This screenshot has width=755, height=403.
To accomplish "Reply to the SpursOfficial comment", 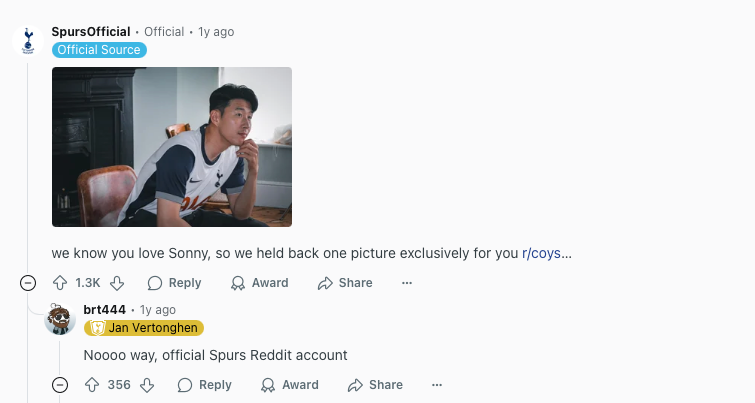I will point(174,283).
